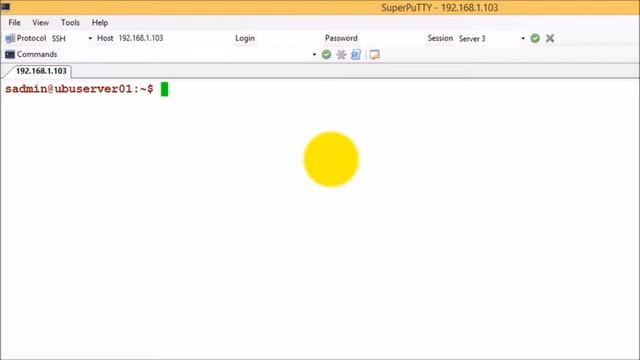This screenshot has width=640, height=360.
Task: Select the 192.168.1.103 session tab
Action: pyautogui.click(x=41, y=71)
